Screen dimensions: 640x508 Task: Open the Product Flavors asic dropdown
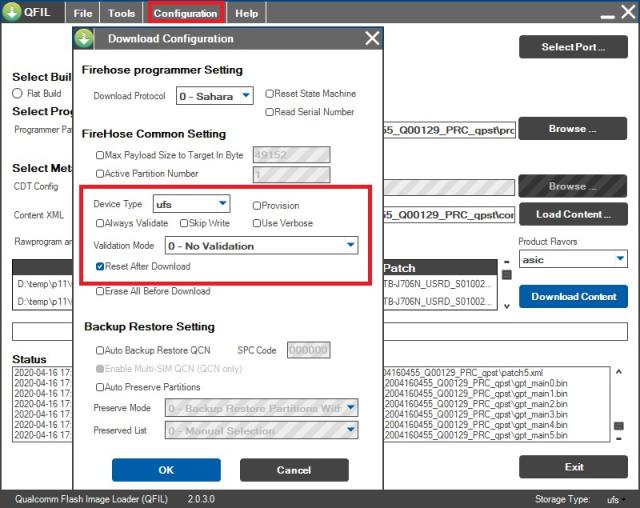(573, 259)
